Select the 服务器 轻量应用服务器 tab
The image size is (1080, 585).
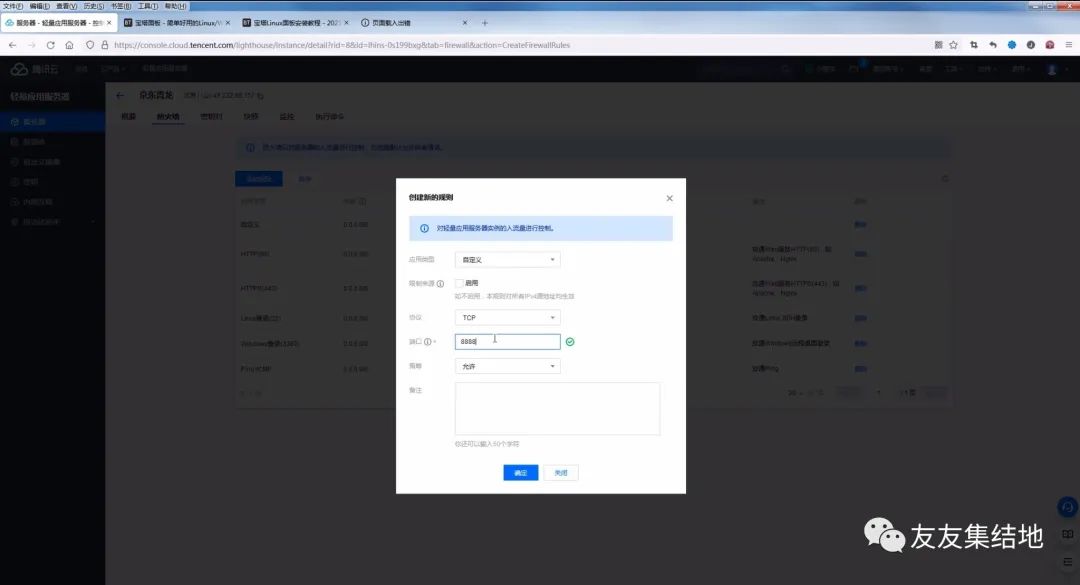59,23
